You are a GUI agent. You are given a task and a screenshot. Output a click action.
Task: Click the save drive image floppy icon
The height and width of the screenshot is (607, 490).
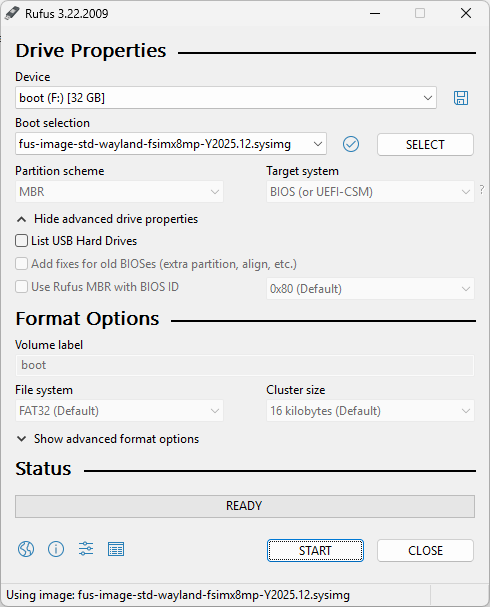point(461,98)
